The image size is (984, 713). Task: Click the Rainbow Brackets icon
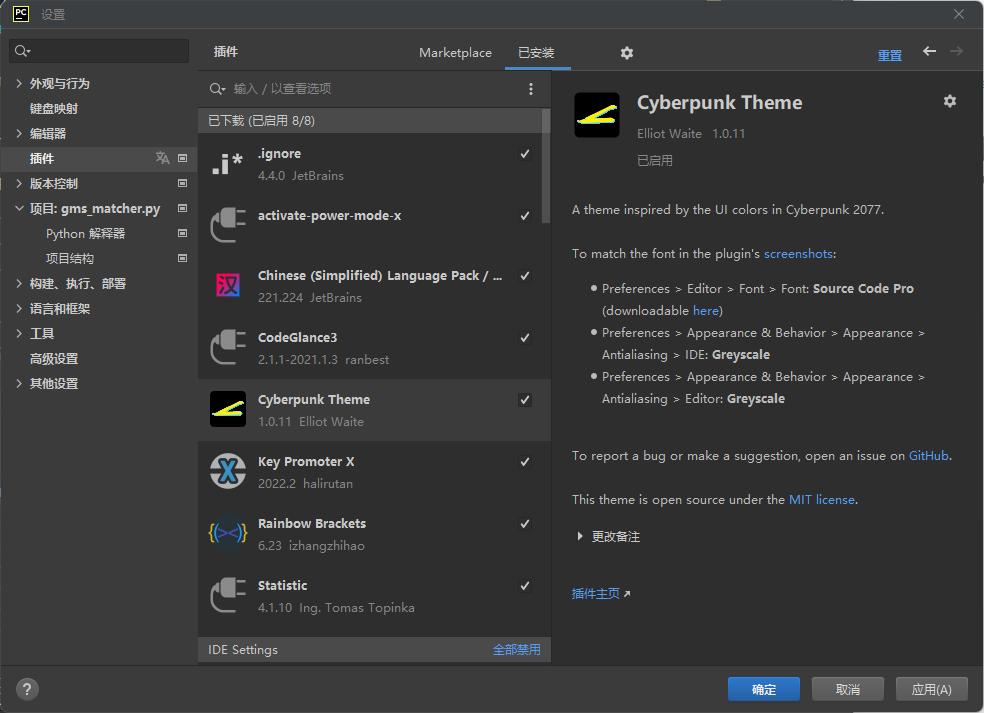pyautogui.click(x=227, y=533)
